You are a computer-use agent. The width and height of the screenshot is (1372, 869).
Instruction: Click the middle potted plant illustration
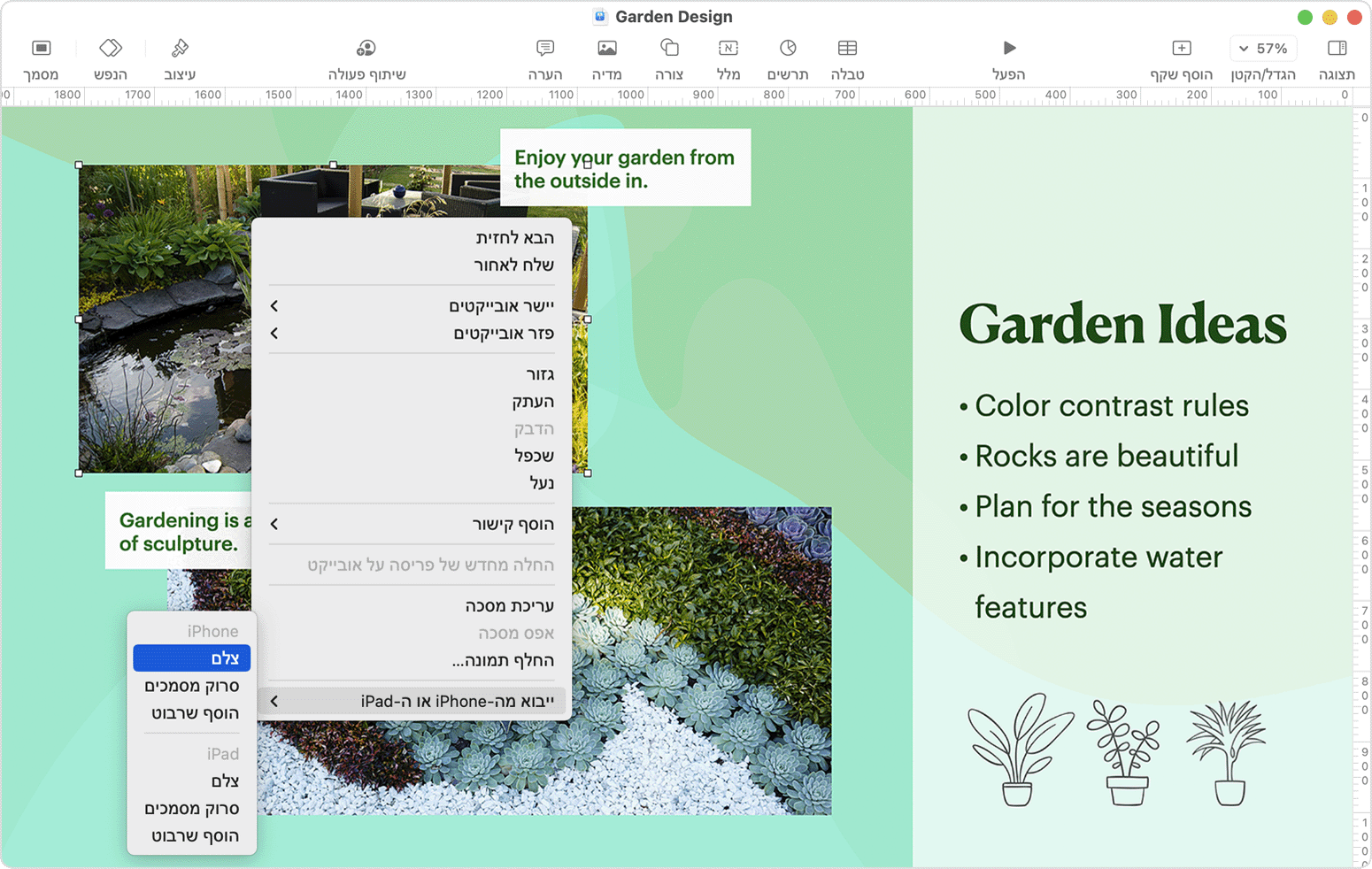[1125, 753]
